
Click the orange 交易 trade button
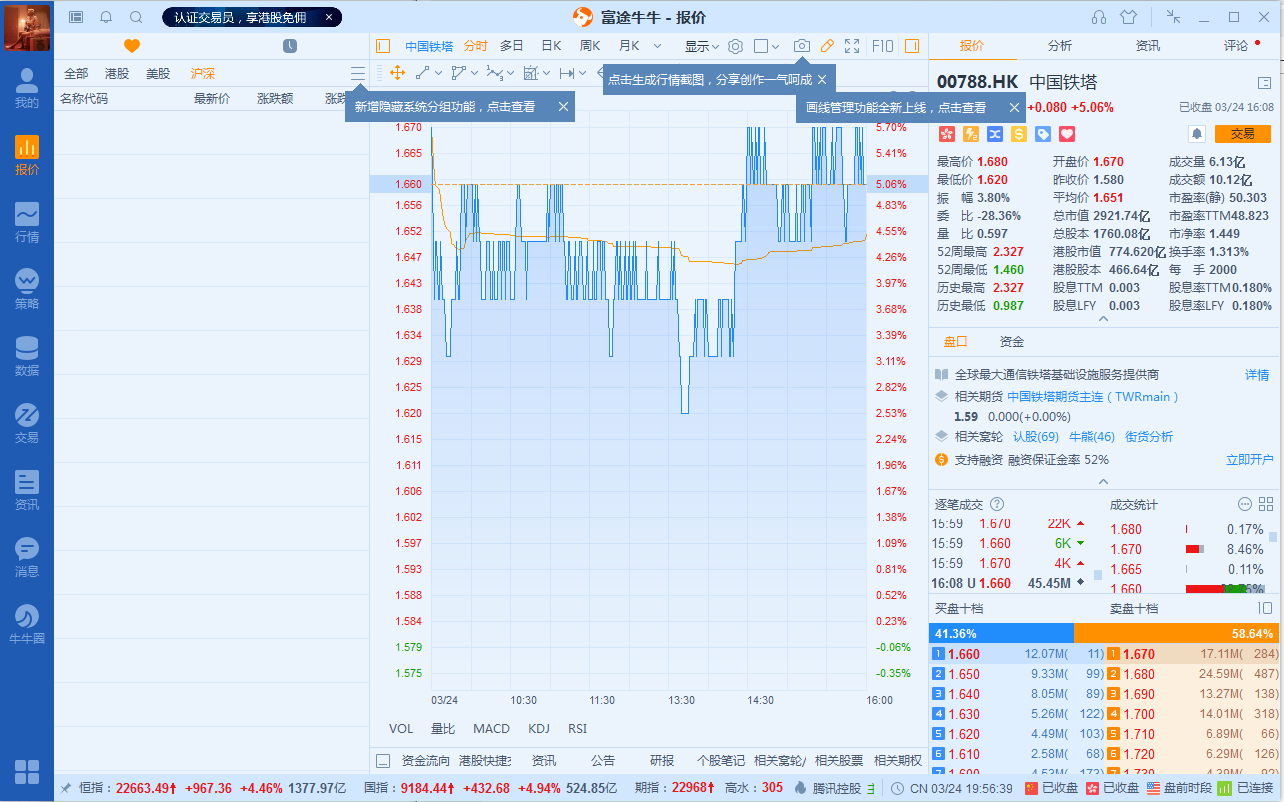1242,133
